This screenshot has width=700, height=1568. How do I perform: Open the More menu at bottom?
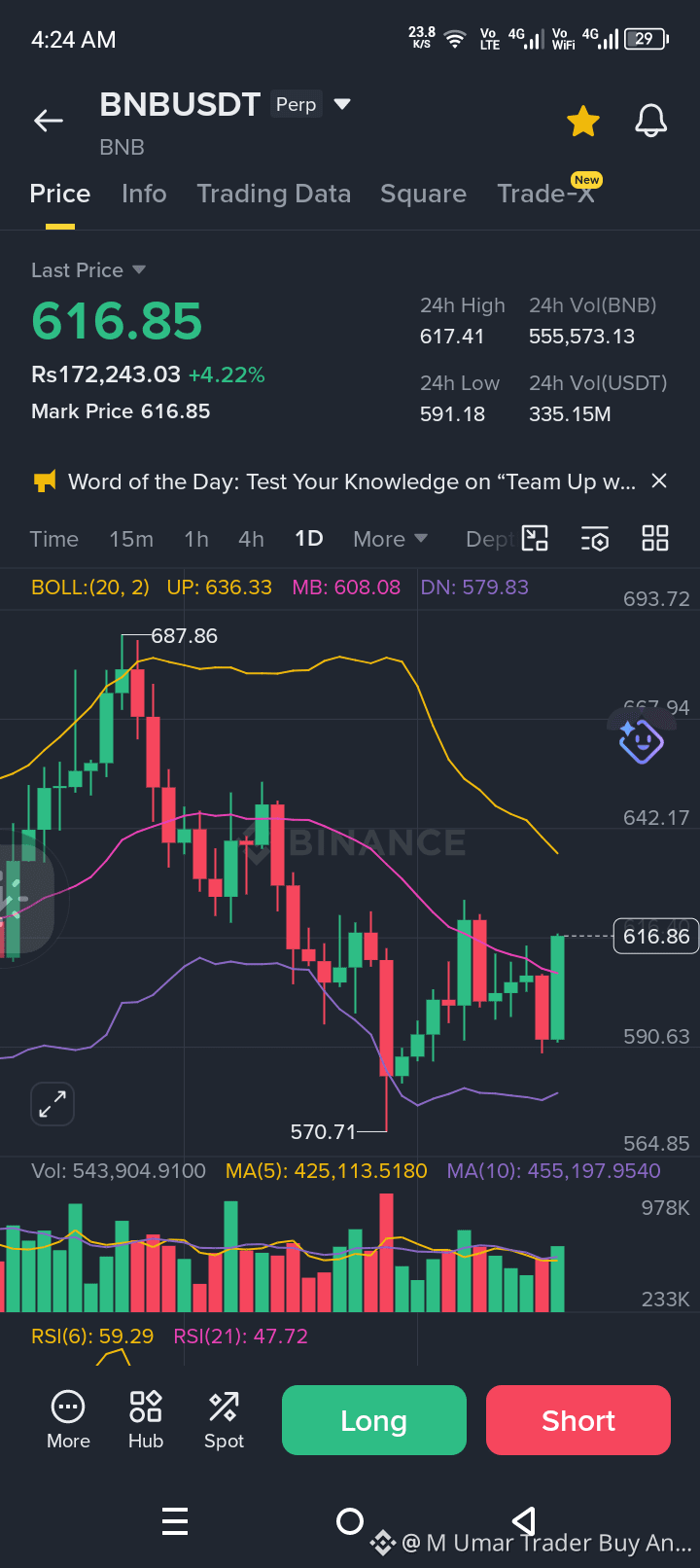click(x=68, y=1420)
